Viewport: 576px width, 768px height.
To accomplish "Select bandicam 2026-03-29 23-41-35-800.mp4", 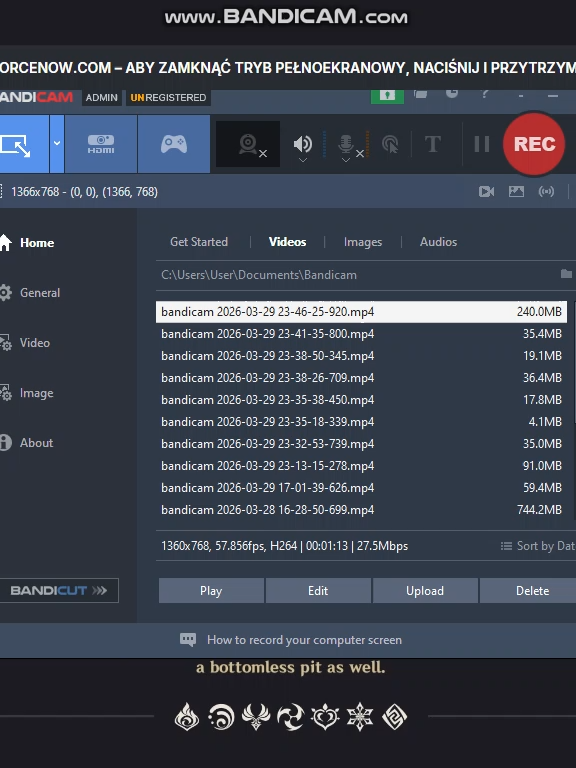I will 361,334.
